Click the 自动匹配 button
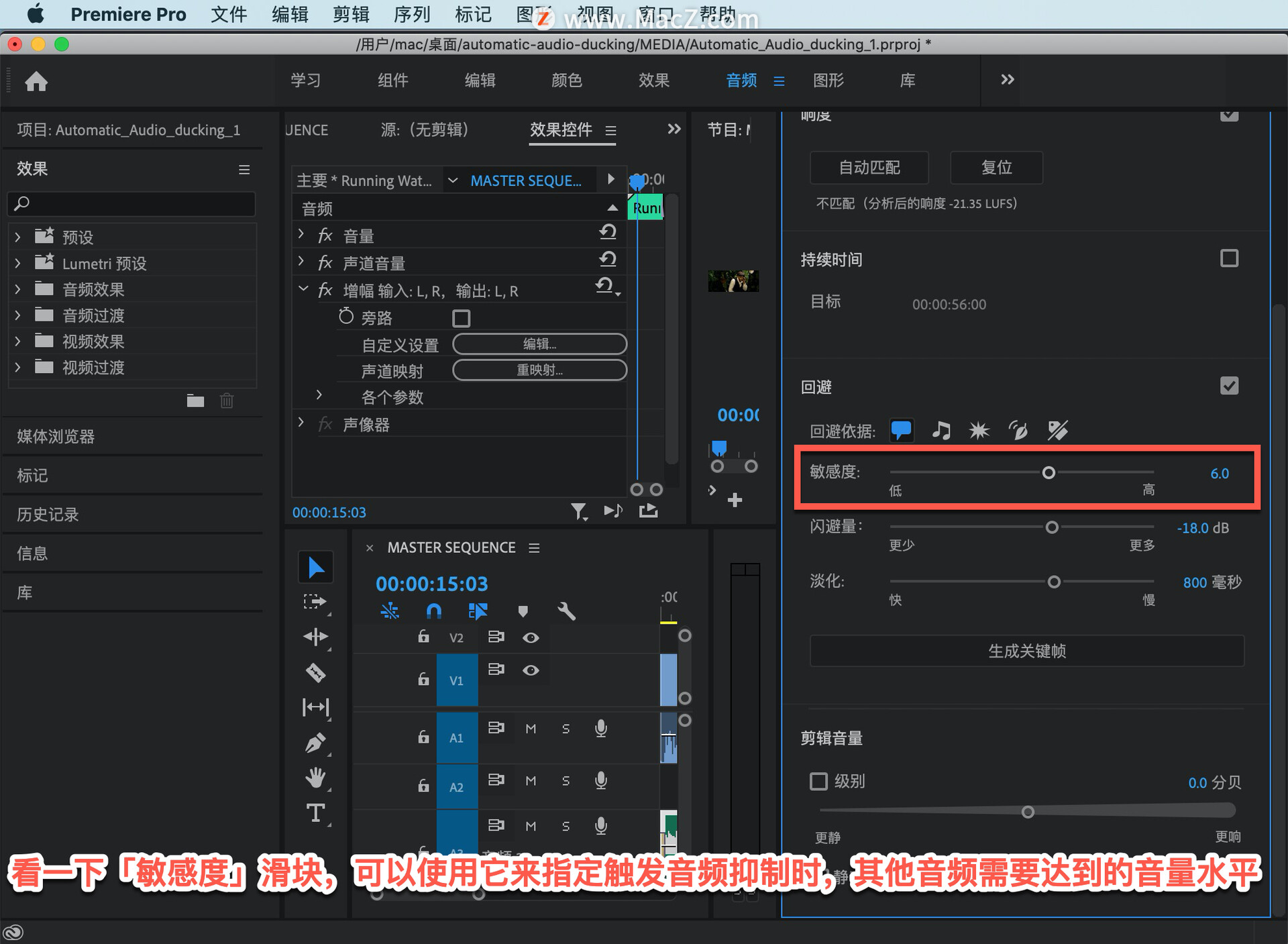Viewport: 1288px width, 944px height. 869,167
